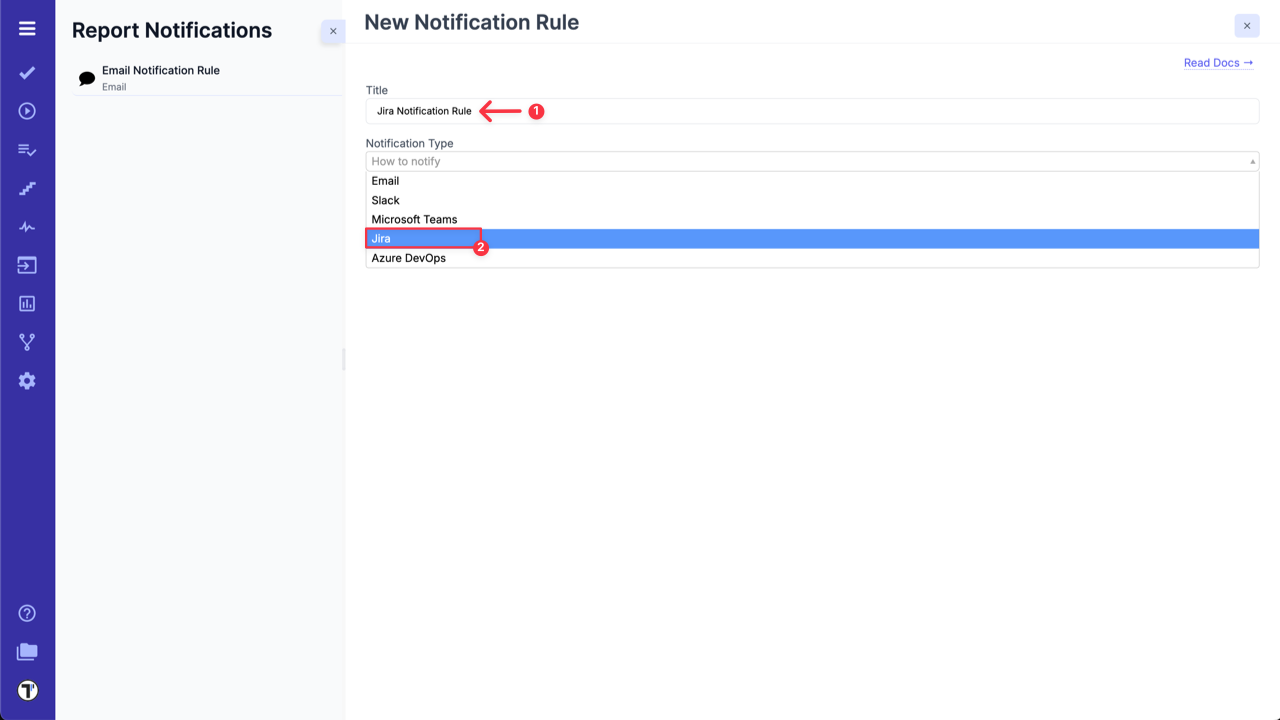Open the hamburger navigation menu
This screenshot has width=1280, height=720.
[x=27, y=28]
